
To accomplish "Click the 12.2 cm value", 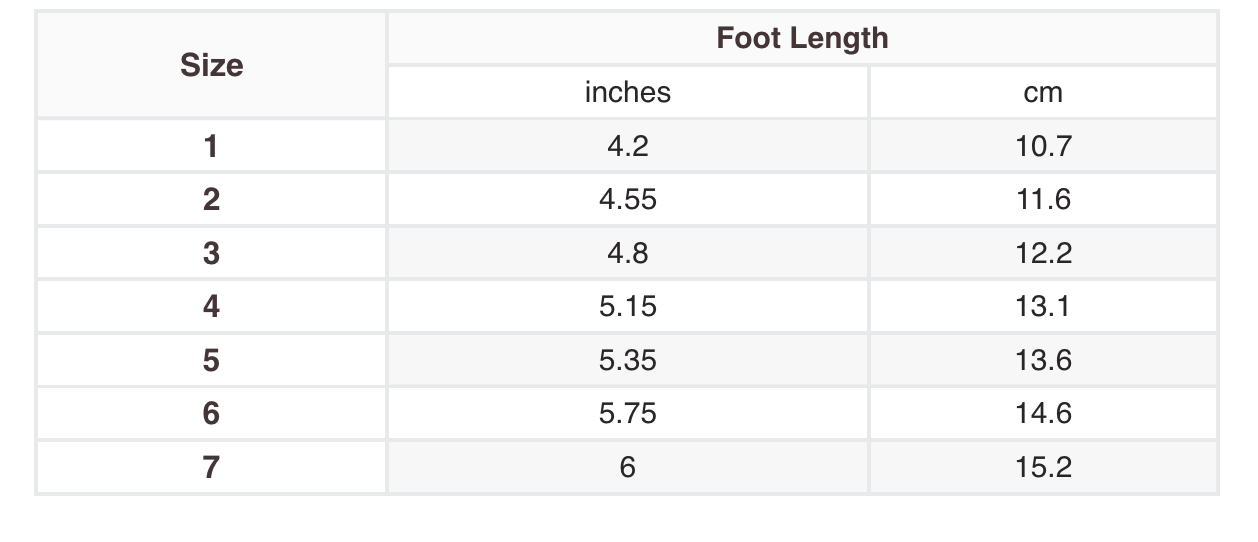I will click(x=1043, y=253).
